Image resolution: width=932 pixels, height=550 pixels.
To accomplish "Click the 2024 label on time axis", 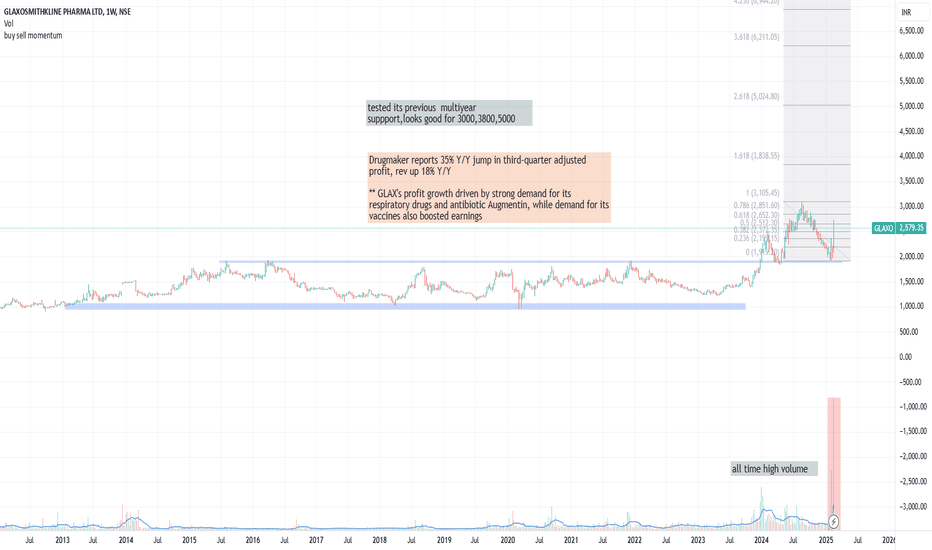I will click(761, 540).
